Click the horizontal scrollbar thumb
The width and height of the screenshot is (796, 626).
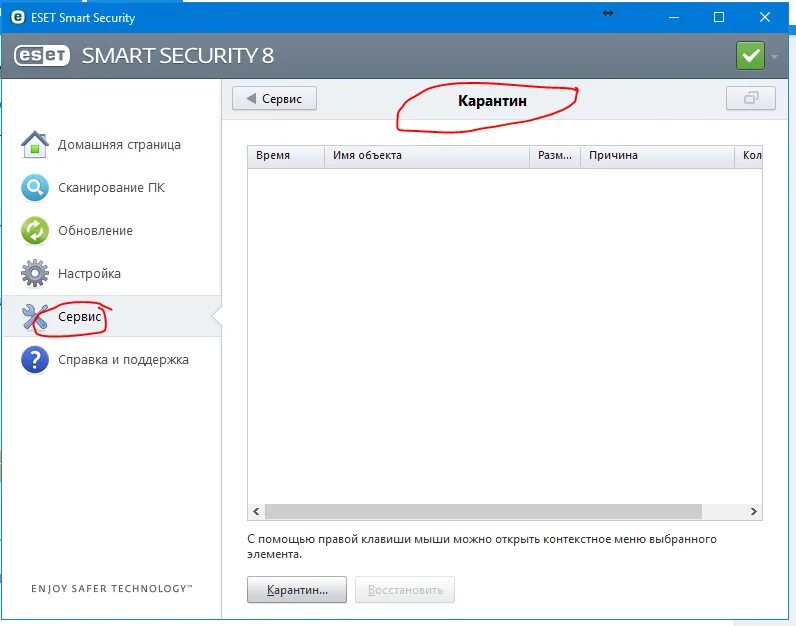483,511
